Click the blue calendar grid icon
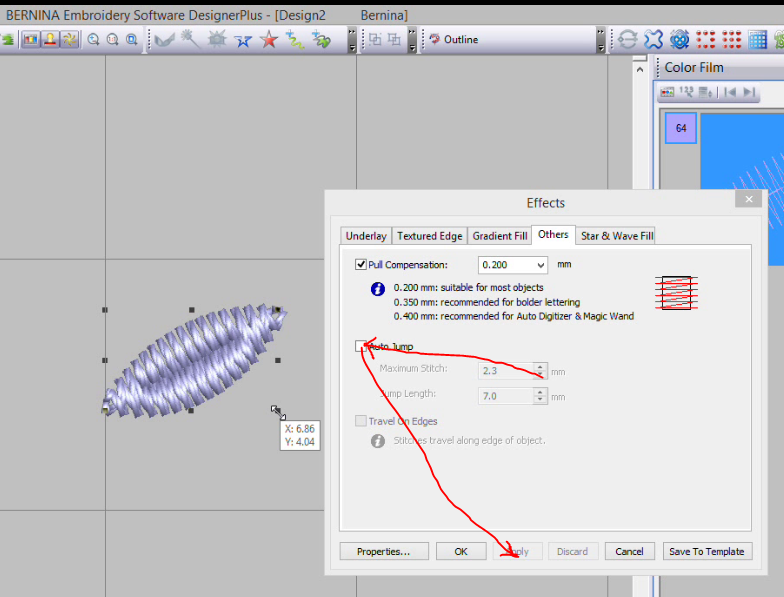Screen dimensions: 784x597 757,40
